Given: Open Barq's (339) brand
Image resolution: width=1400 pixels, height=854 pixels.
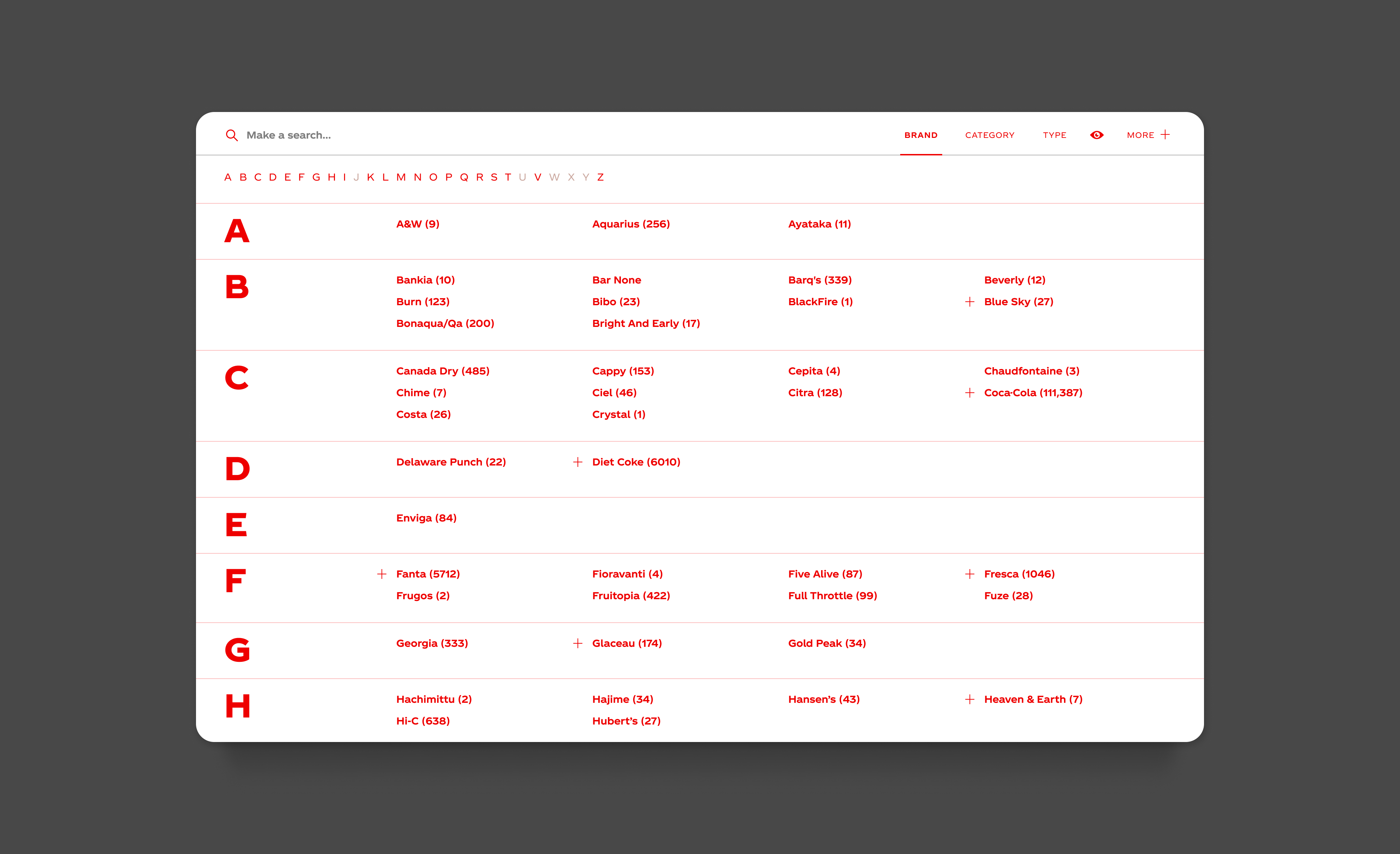Looking at the screenshot, I should tap(820, 280).
